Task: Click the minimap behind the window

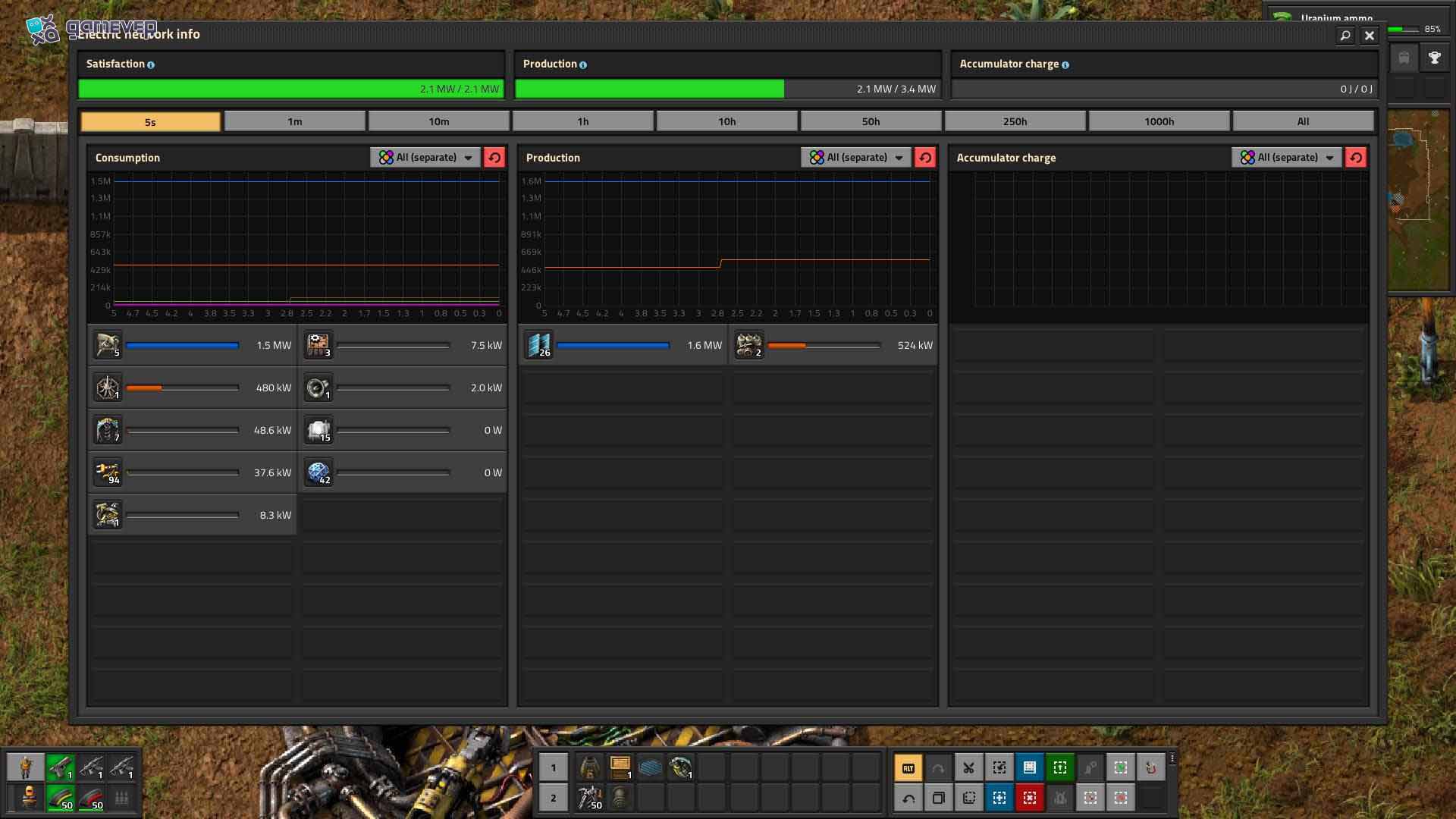Action: point(1418,199)
